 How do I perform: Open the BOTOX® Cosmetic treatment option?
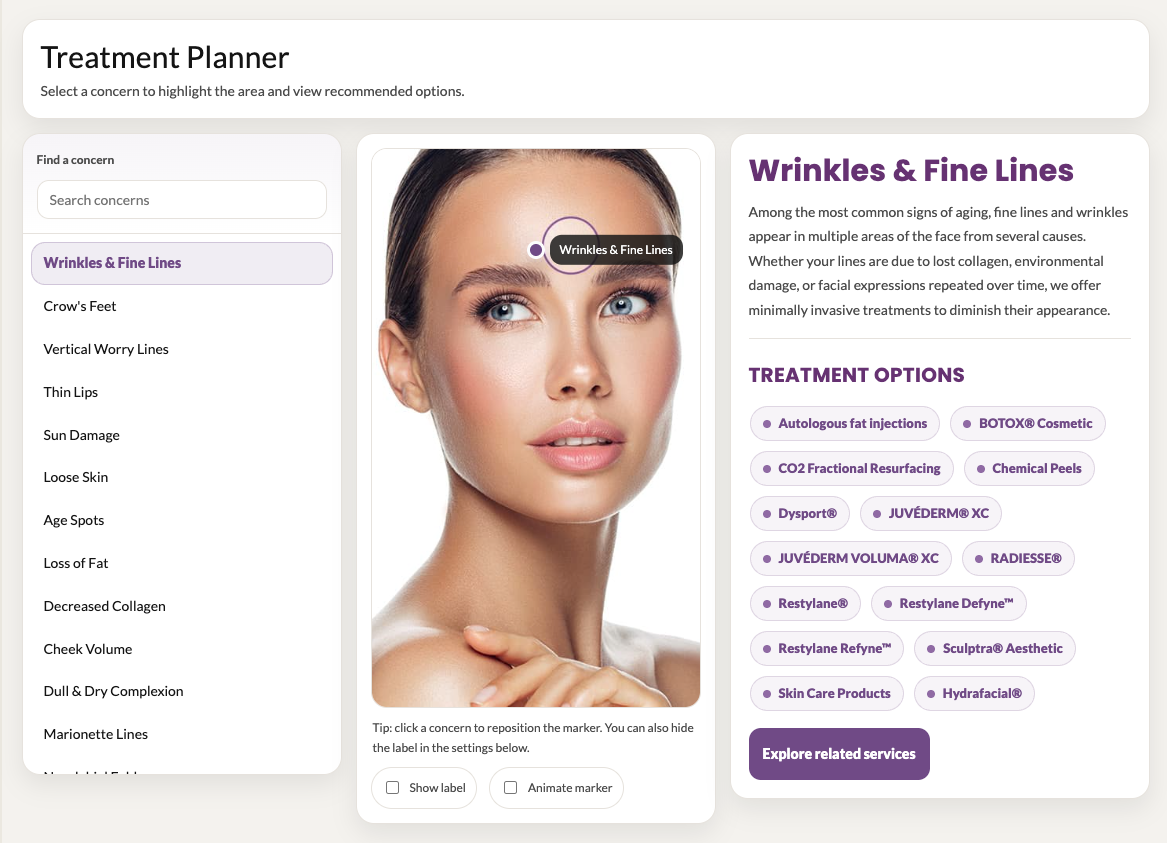pyautogui.click(x=1028, y=423)
